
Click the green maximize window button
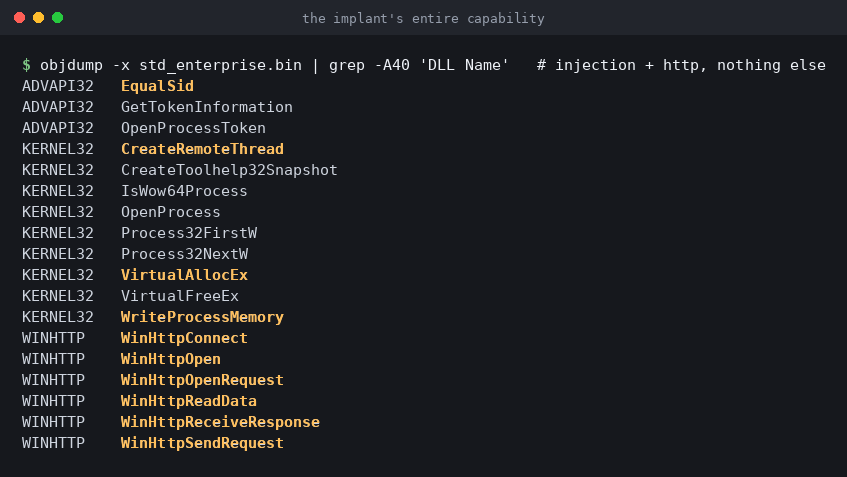[x=57, y=18]
